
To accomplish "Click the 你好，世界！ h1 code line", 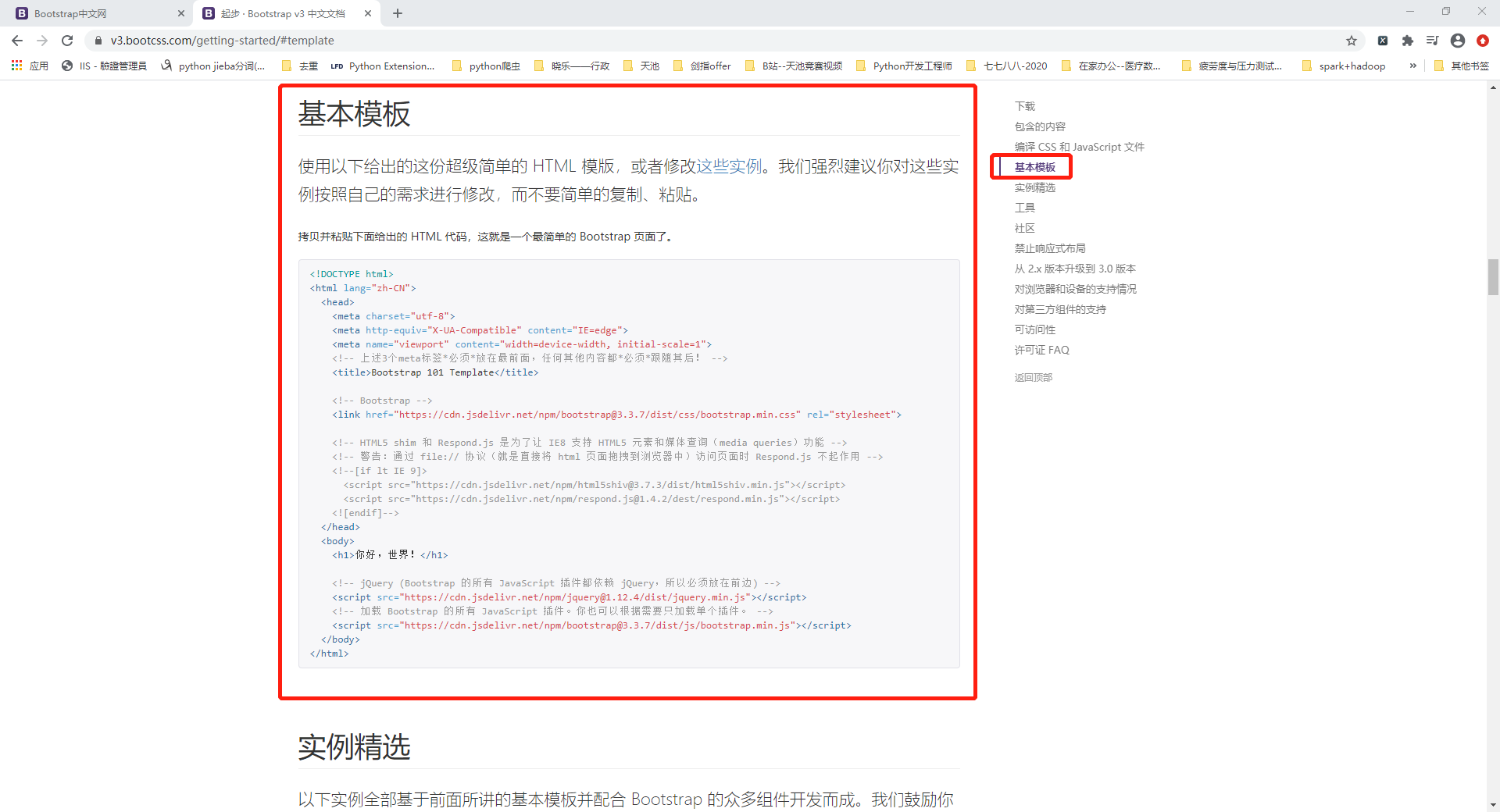I will click(x=390, y=555).
